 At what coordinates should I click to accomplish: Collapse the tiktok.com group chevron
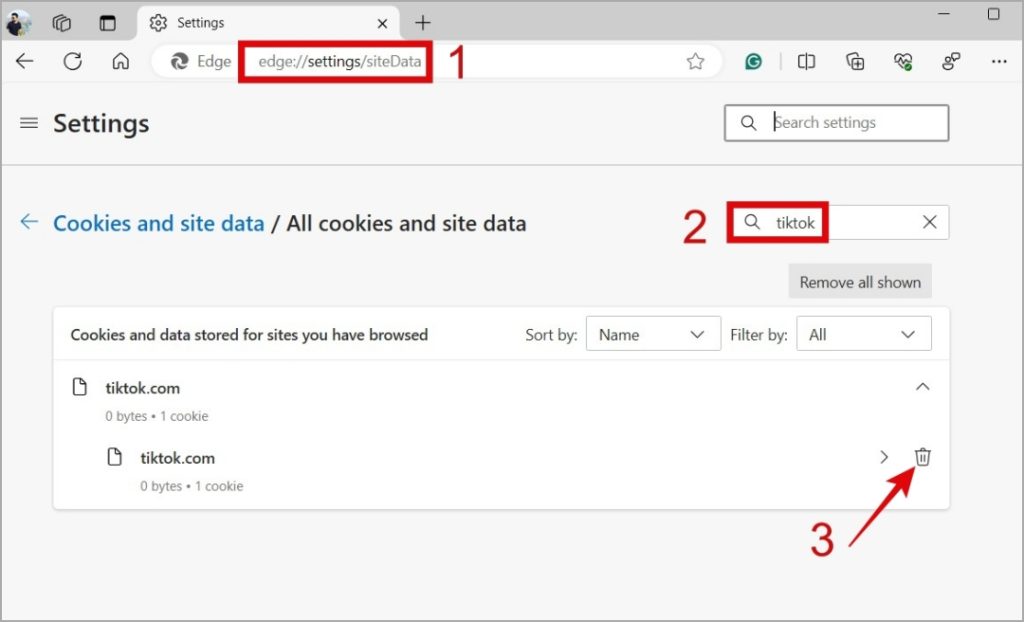click(922, 387)
